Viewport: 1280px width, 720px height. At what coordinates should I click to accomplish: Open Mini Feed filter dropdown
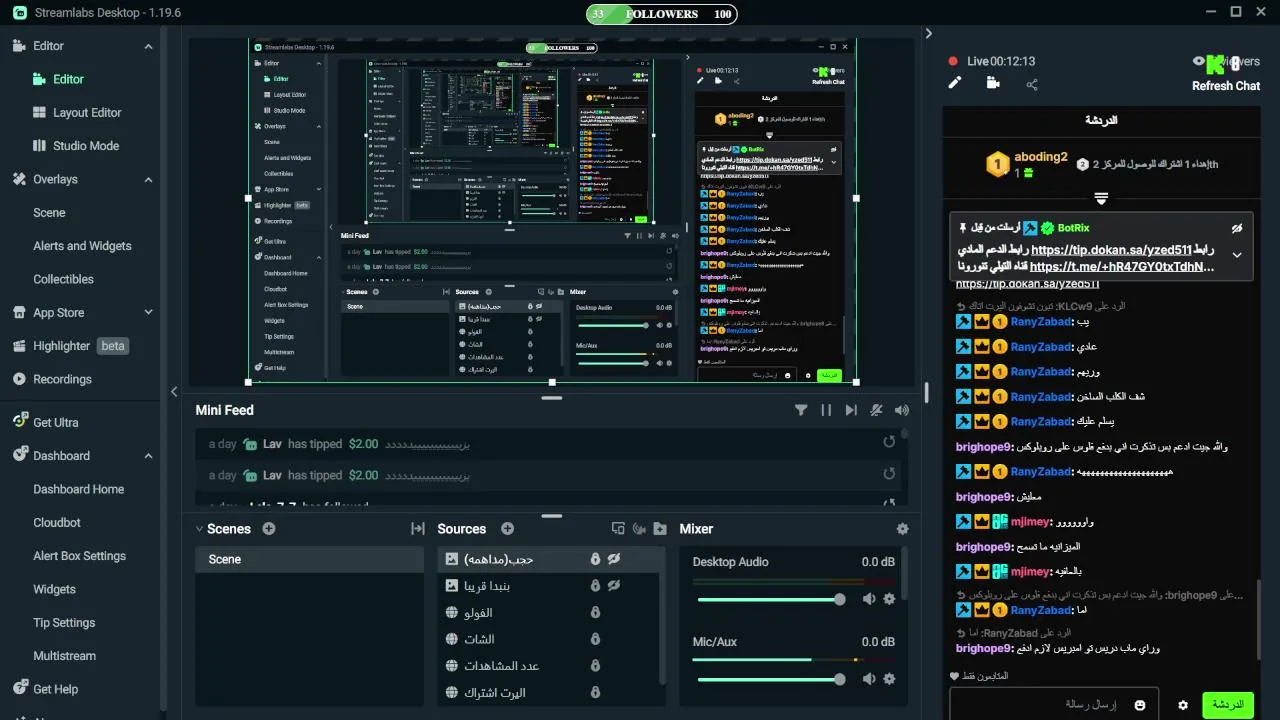801,410
